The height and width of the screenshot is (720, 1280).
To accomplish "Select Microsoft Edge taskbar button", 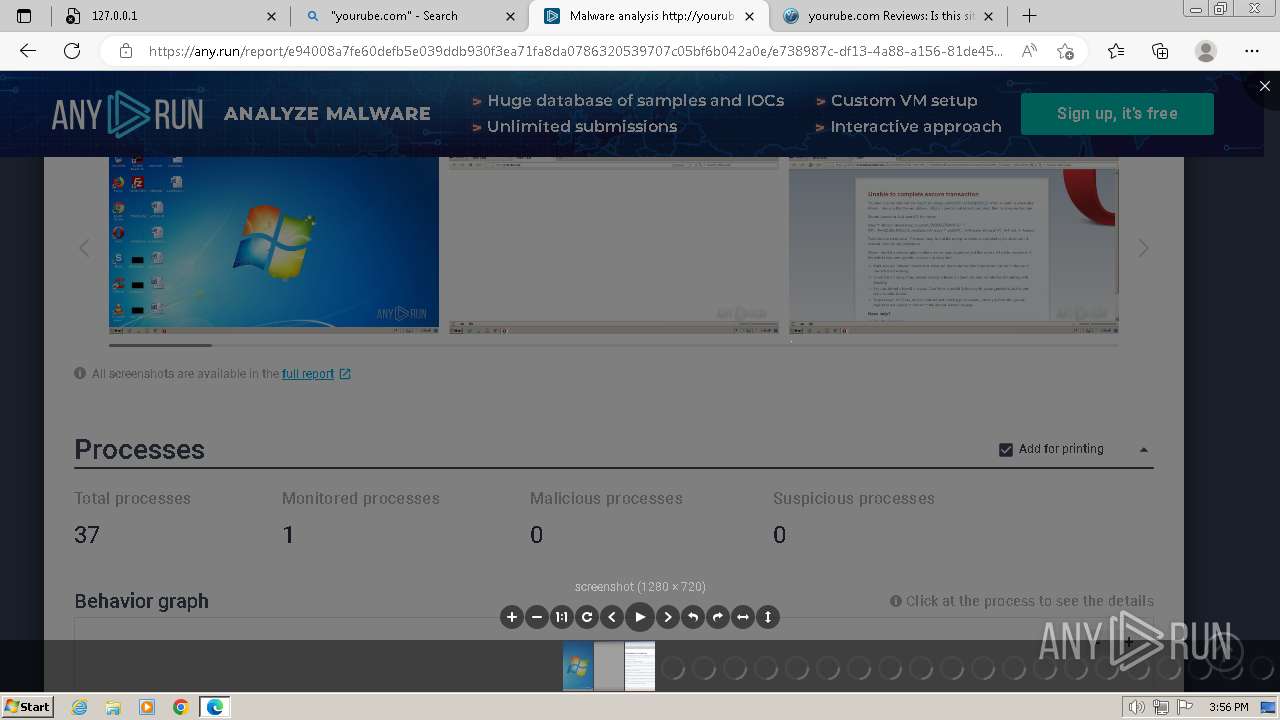I will 215,707.
